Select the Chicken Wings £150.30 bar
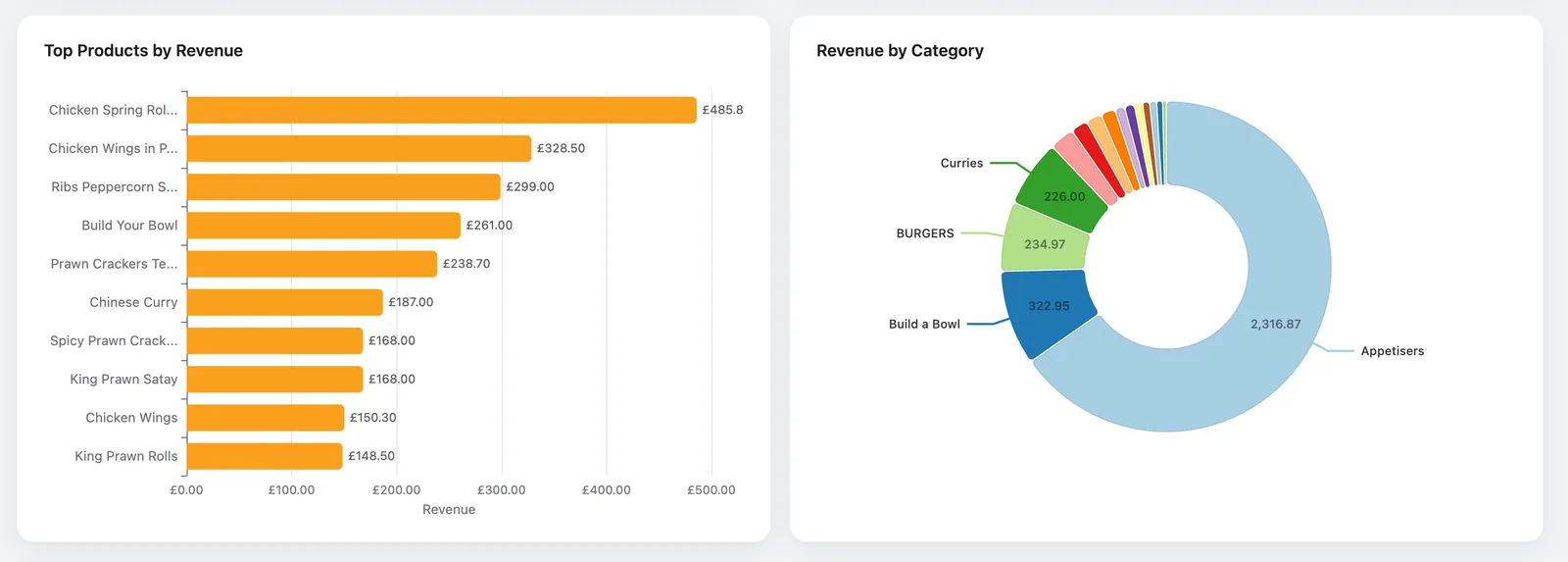This screenshot has height=562, width=1568. [x=266, y=418]
